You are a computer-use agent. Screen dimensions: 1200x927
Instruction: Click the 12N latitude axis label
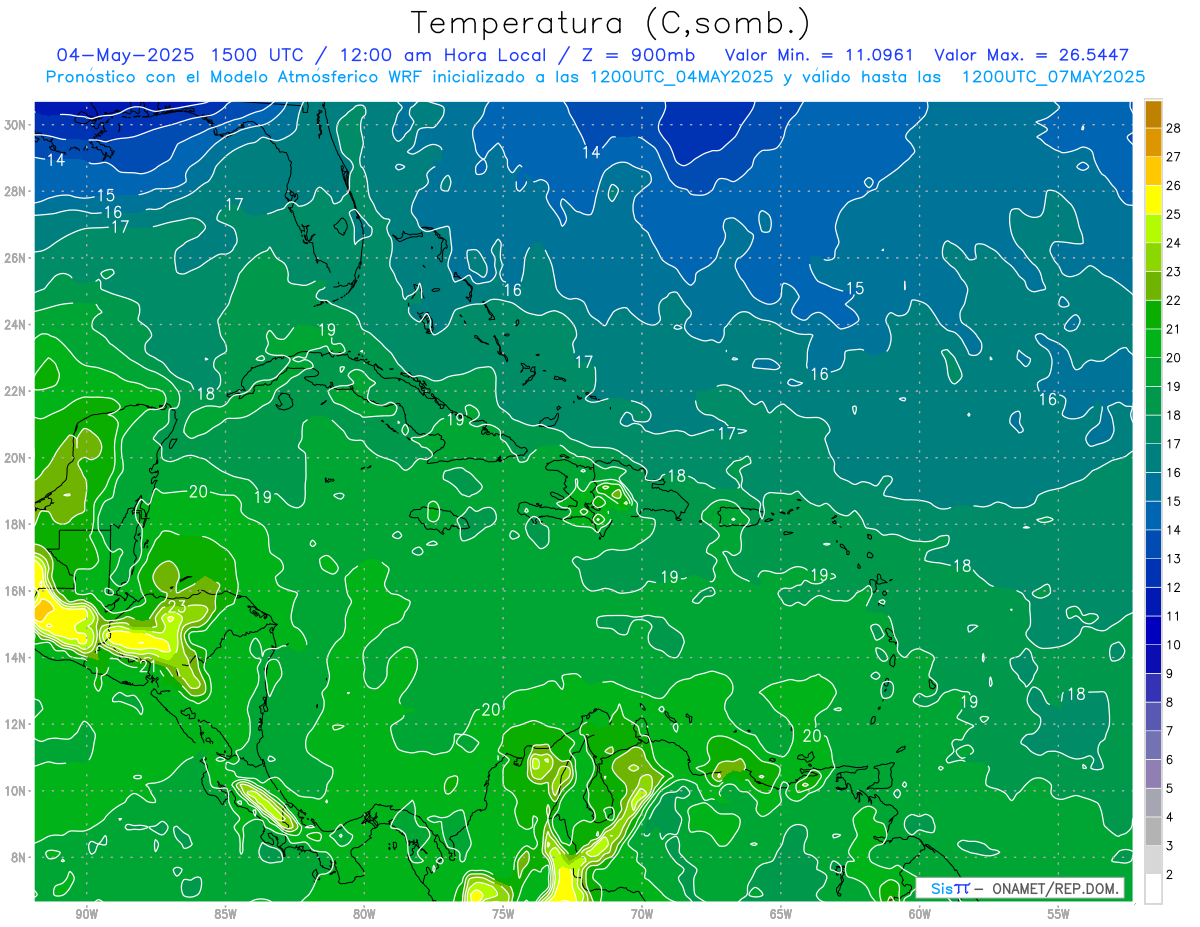(x=16, y=724)
